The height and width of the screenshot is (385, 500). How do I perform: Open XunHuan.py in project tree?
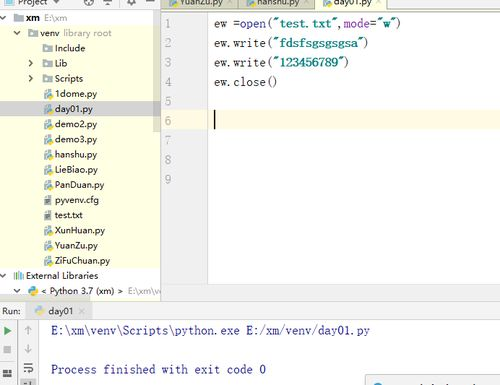tap(80, 230)
